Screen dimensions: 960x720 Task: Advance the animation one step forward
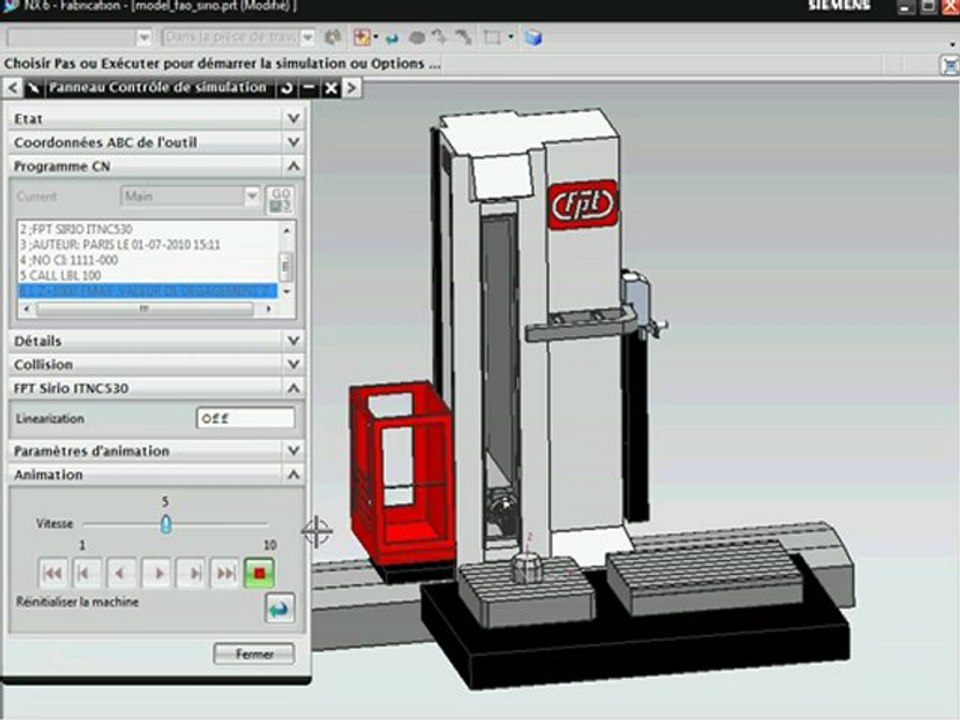pyautogui.click(x=190, y=573)
